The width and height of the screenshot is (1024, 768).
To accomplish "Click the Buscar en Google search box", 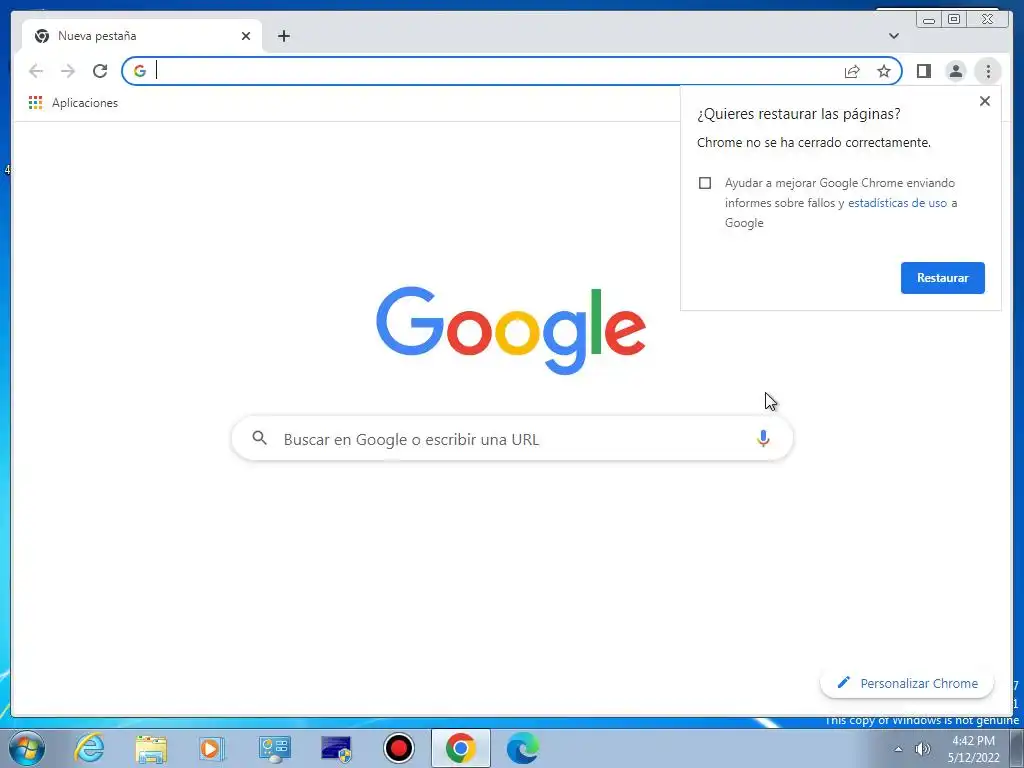I will click(512, 439).
